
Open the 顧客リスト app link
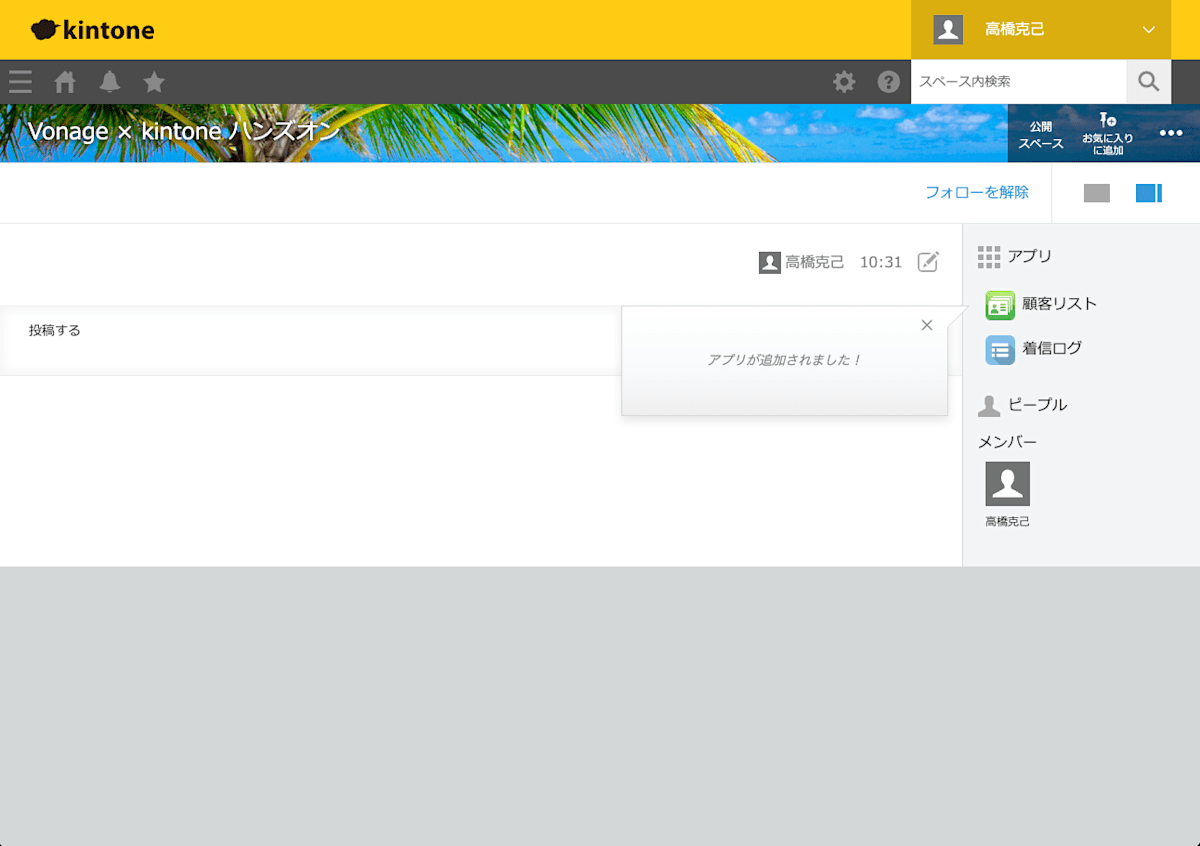point(1059,304)
